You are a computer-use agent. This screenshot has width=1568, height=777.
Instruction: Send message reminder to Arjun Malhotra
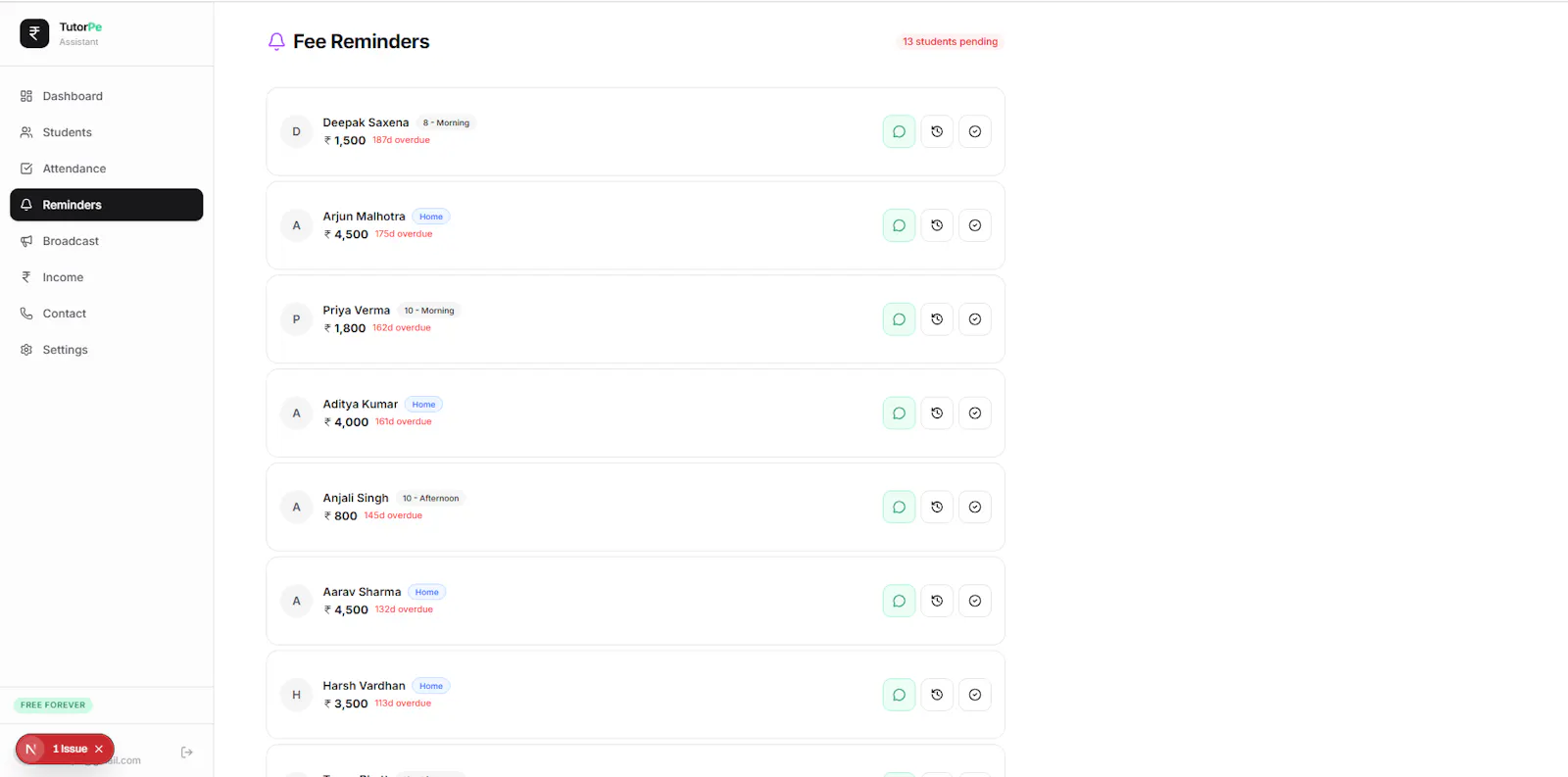pos(899,225)
